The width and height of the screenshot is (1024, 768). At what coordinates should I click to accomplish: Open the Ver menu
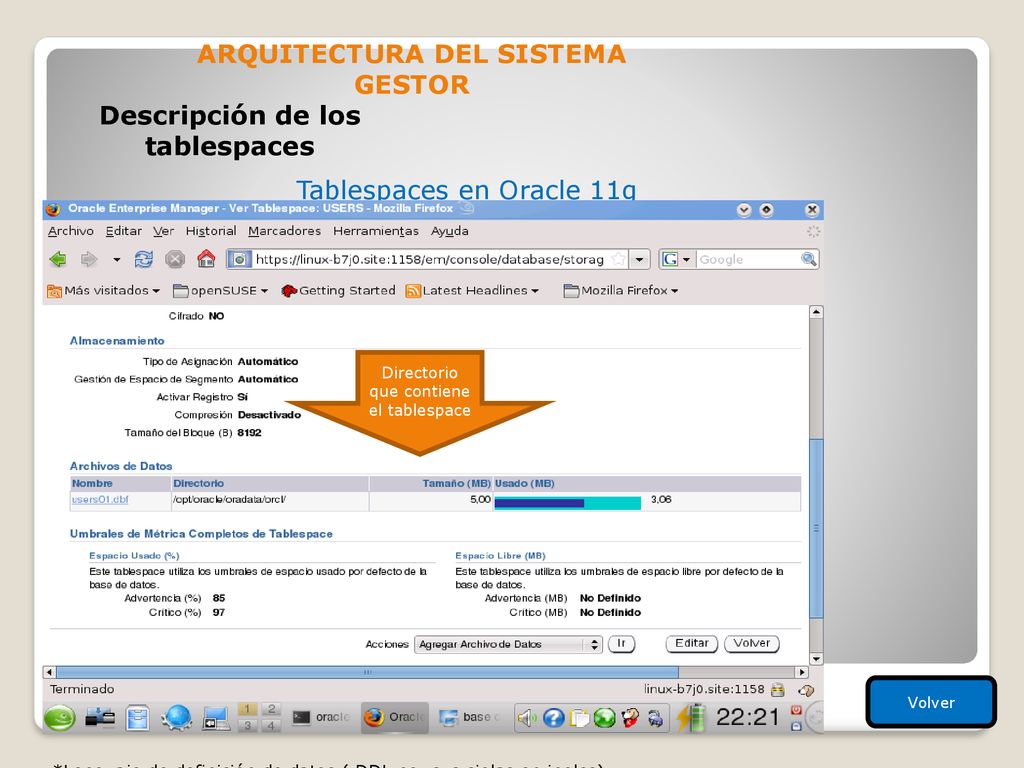tap(163, 231)
